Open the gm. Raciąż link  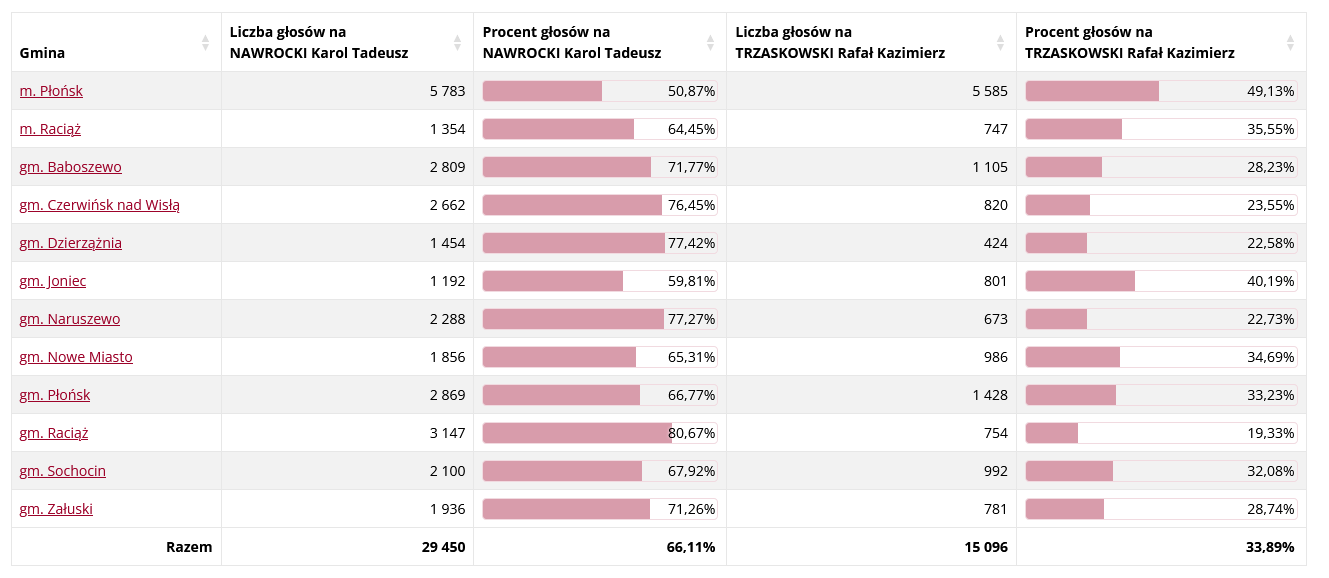pos(53,433)
